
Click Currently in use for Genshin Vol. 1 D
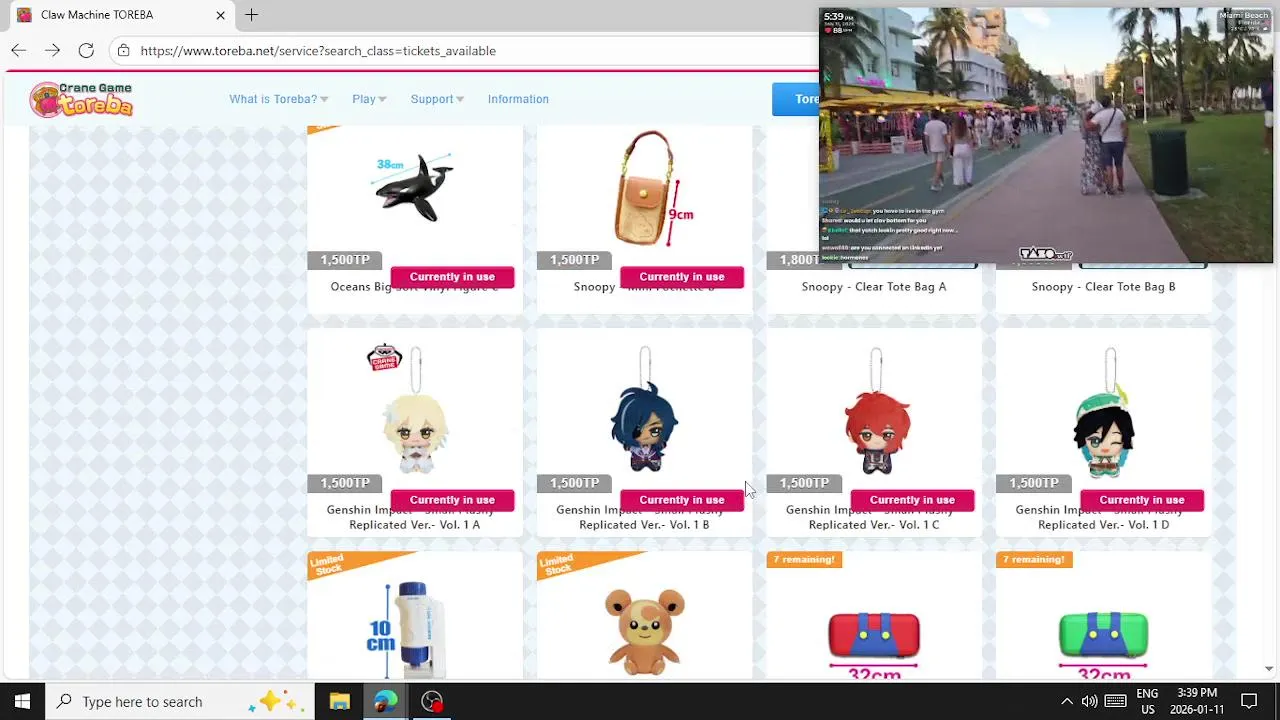click(x=1142, y=500)
